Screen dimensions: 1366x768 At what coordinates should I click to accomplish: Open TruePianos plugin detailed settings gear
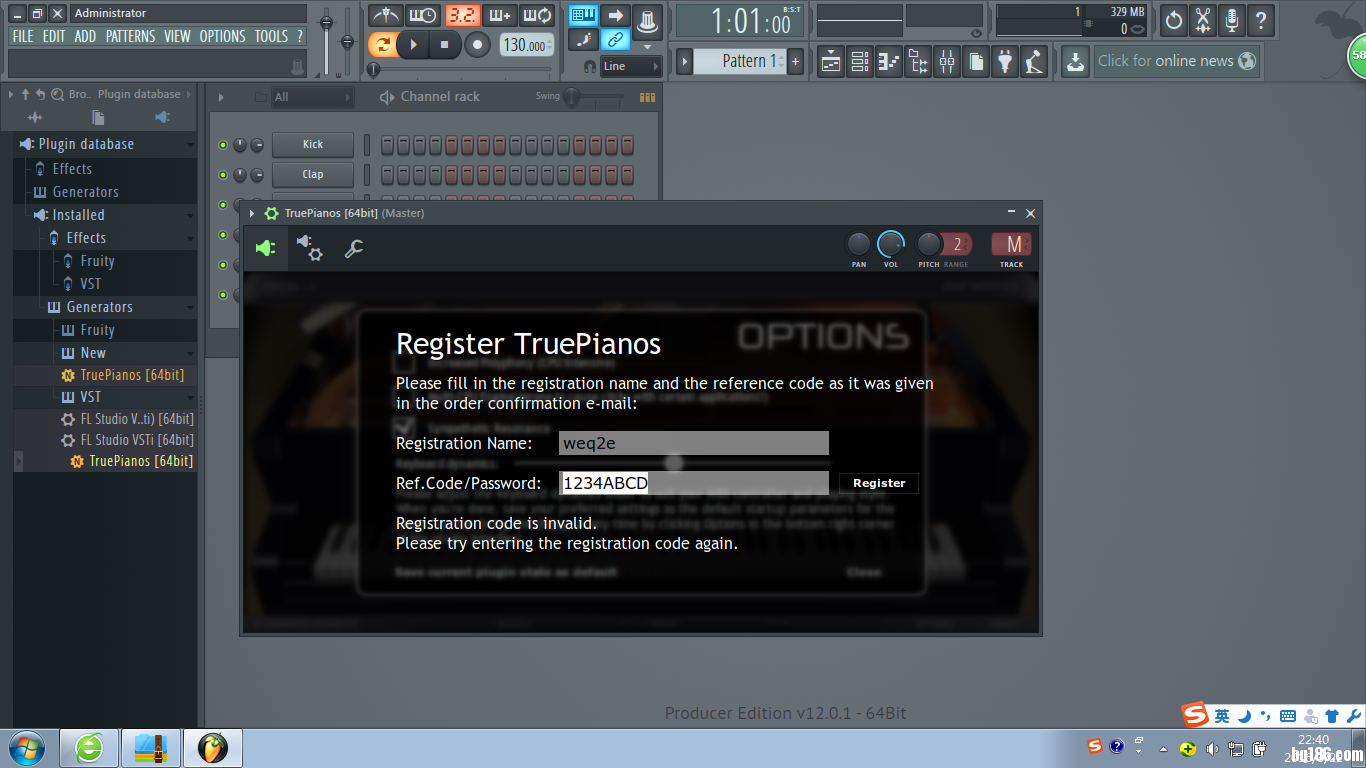[x=309, y=248]
